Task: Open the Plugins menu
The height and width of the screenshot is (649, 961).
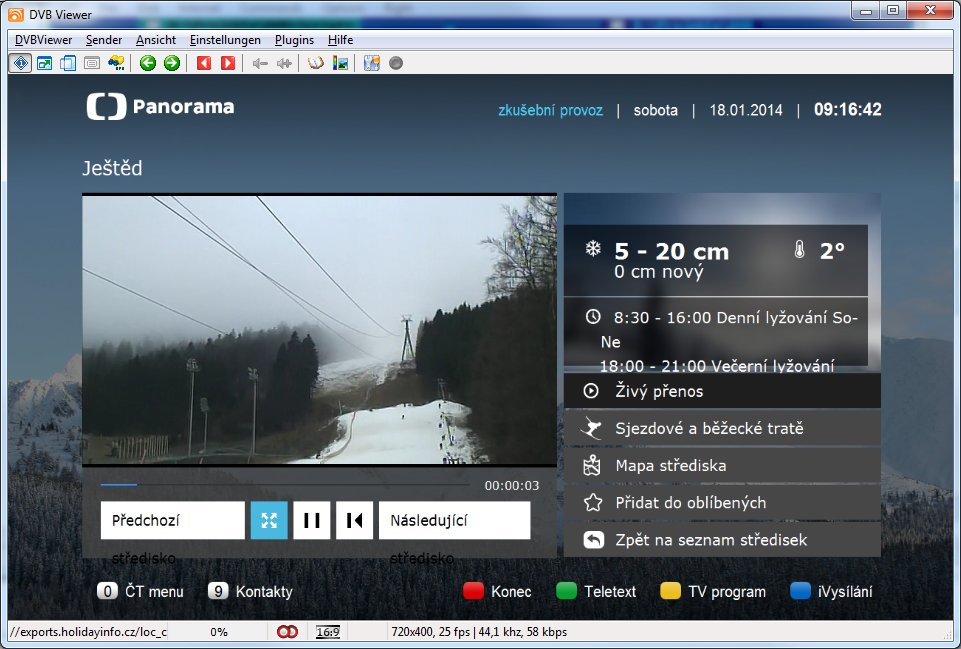Action: coord(294,40)
